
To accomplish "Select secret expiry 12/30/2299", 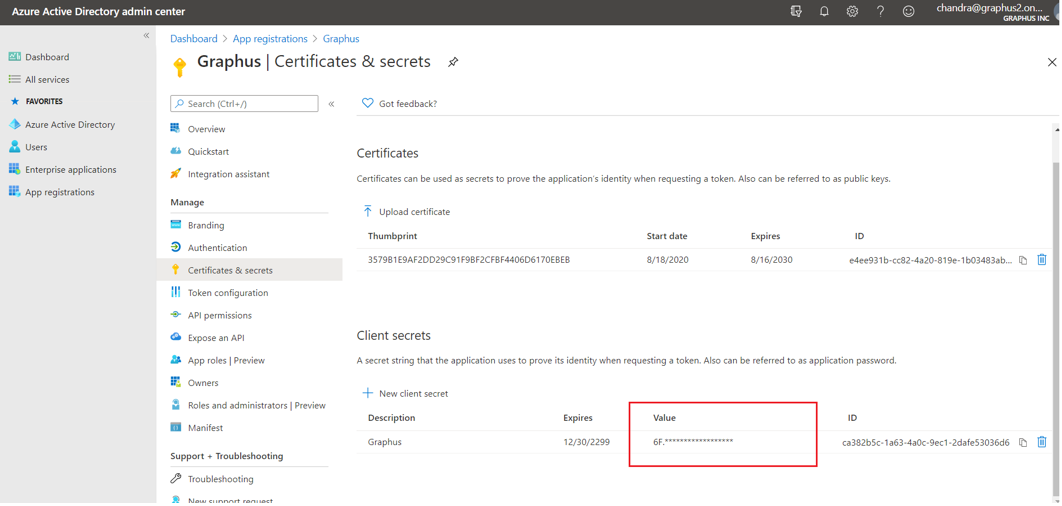I will (587, 442).
